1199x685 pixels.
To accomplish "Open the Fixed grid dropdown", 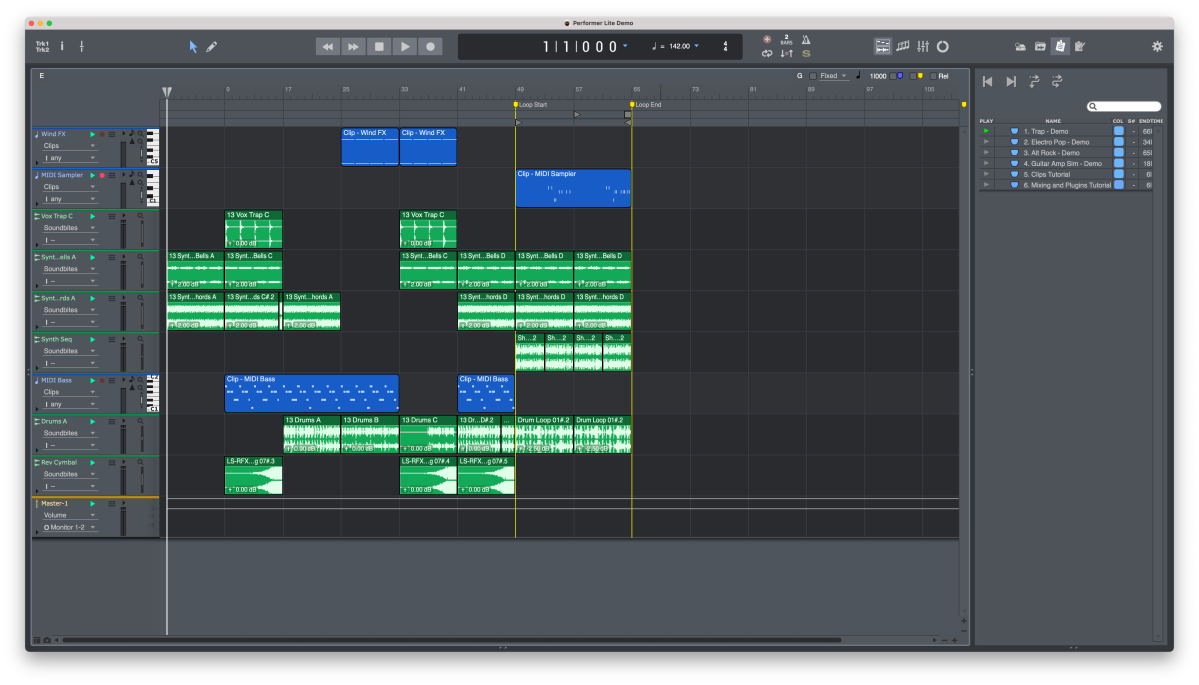I will [833, 76].
